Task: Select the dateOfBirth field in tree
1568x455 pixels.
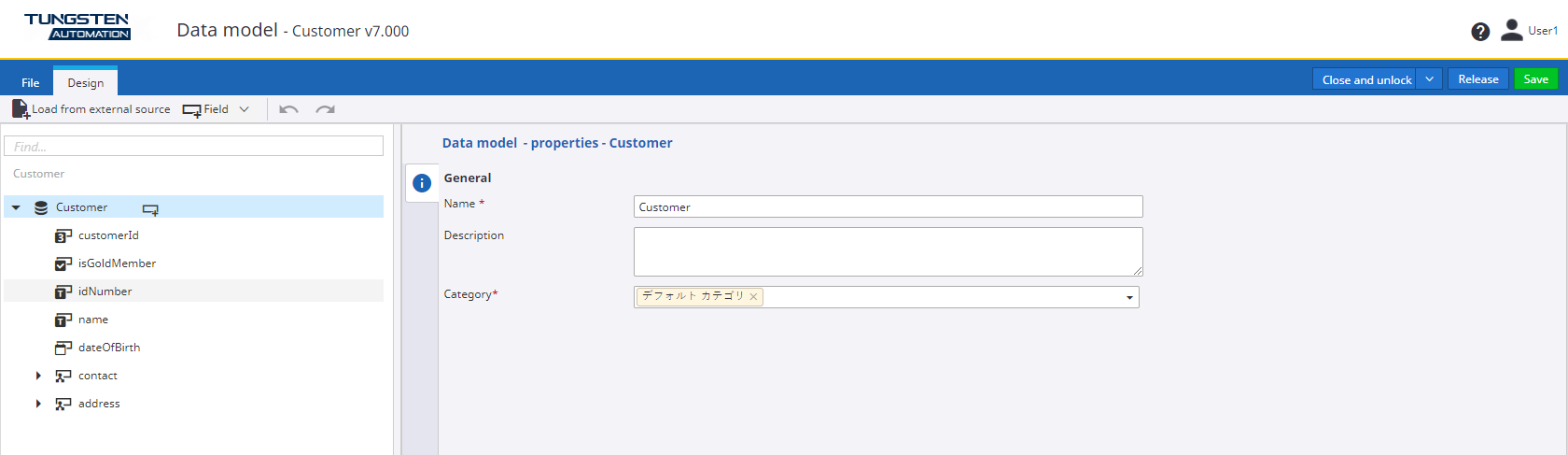Action: pyautogui.click(x=108, y=348)
